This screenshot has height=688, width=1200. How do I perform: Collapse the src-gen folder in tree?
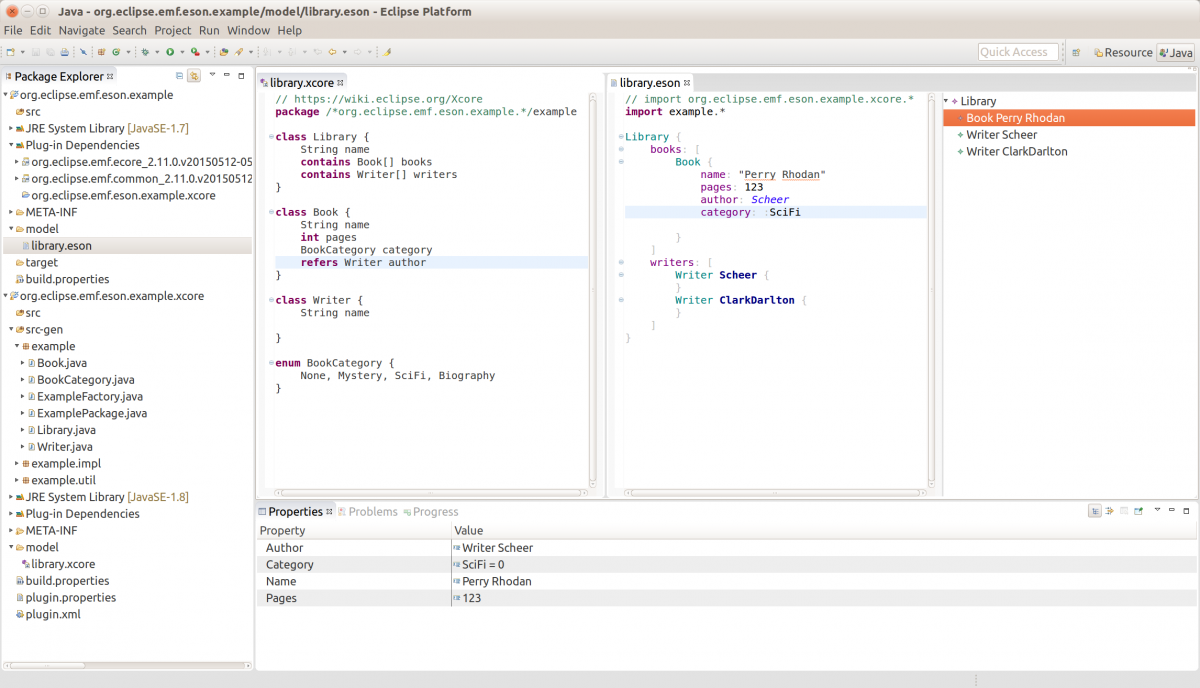click(x=11, y=329)
